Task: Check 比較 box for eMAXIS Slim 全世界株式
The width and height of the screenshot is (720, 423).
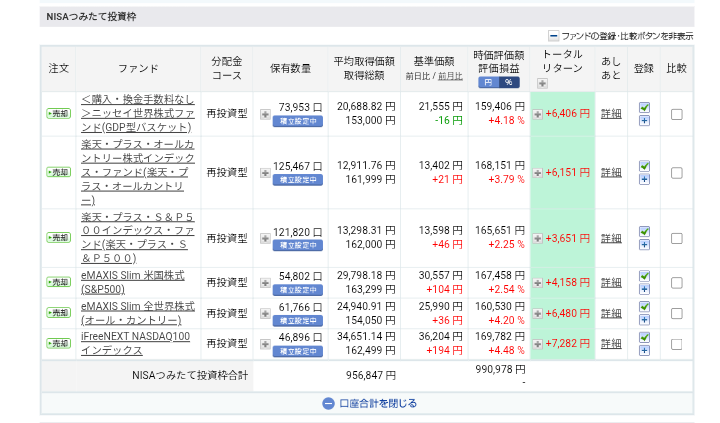Action: pos(676,314)
